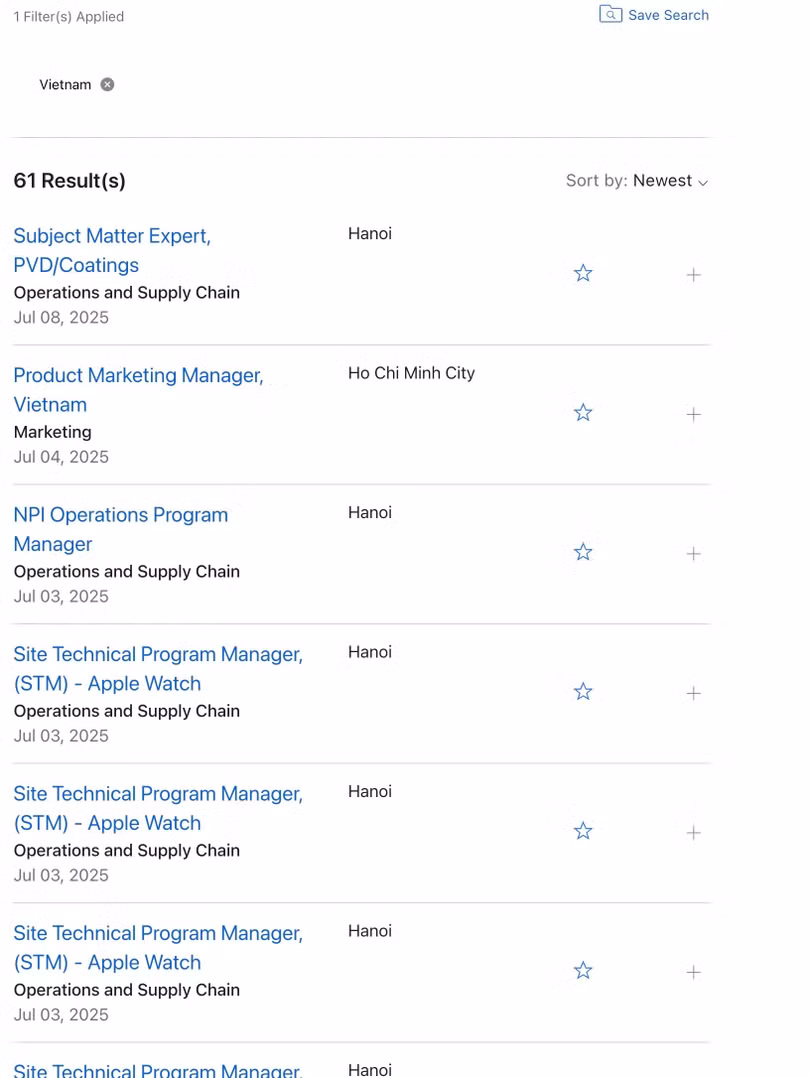Image resolution: width=810 pixels, height=1078 pixels.
Task: Expand the second Site Technical Program Manager row
Action: pos(694,832)
